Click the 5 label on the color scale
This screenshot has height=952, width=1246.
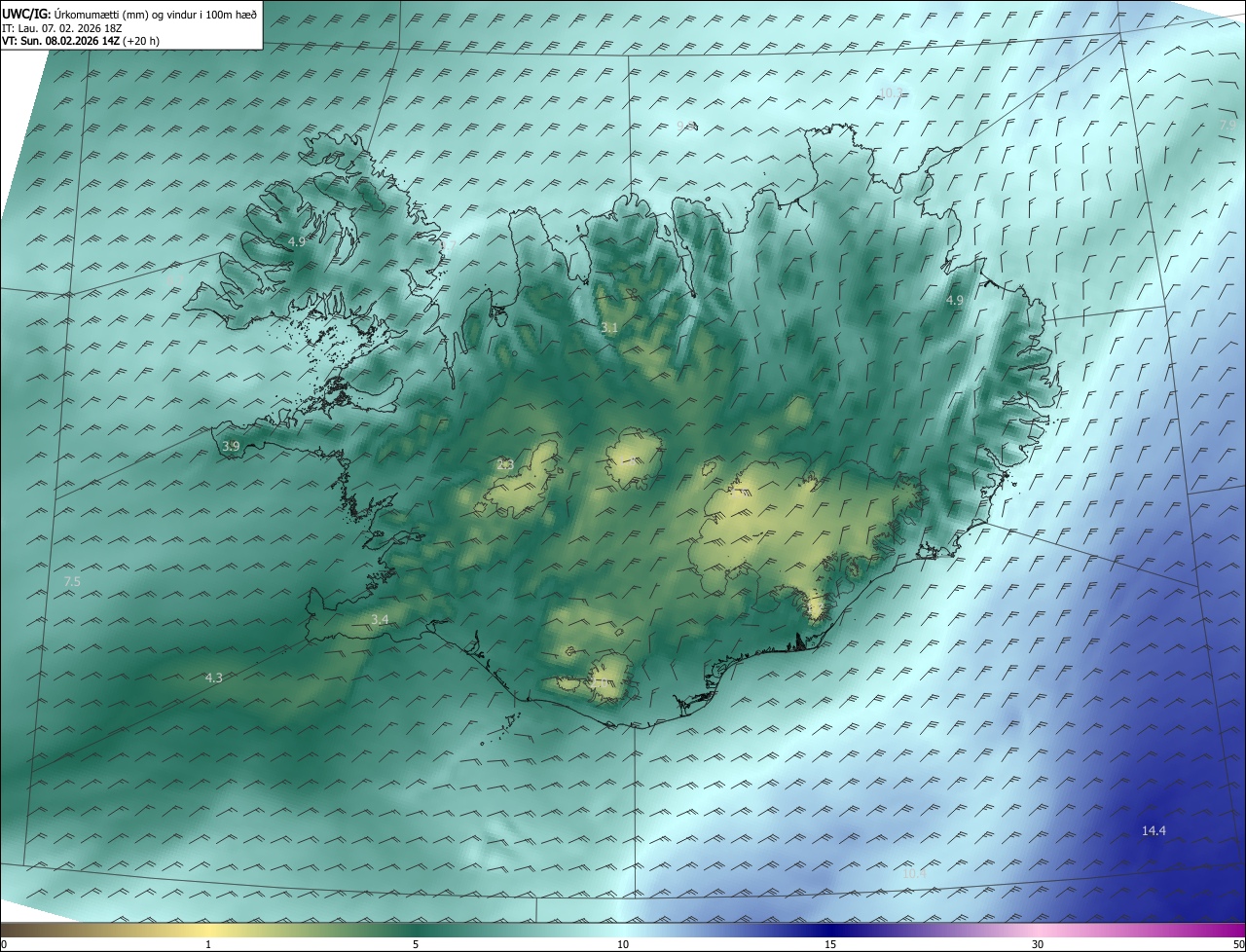[416, 944]
